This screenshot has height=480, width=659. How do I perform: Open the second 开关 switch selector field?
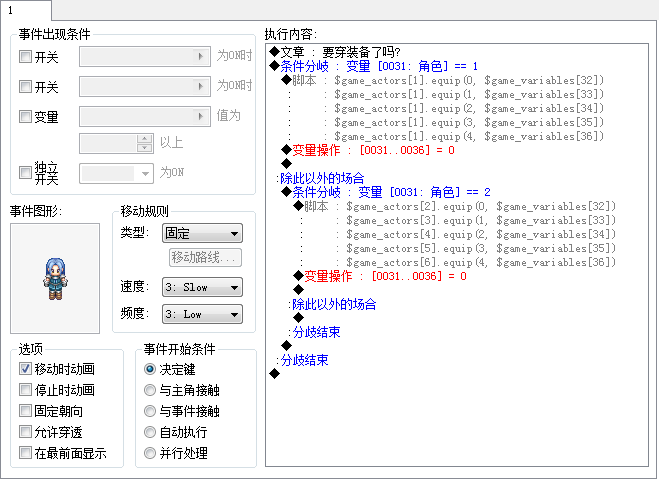(145, 87)
